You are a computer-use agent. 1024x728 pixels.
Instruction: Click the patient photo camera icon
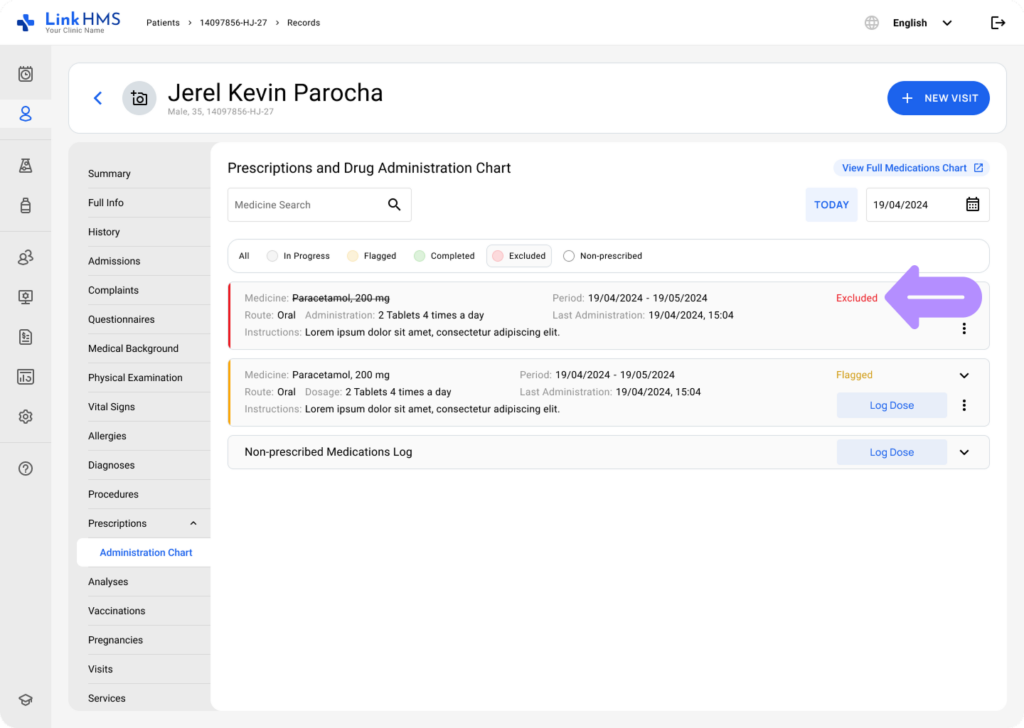click(x=139, y=98)
